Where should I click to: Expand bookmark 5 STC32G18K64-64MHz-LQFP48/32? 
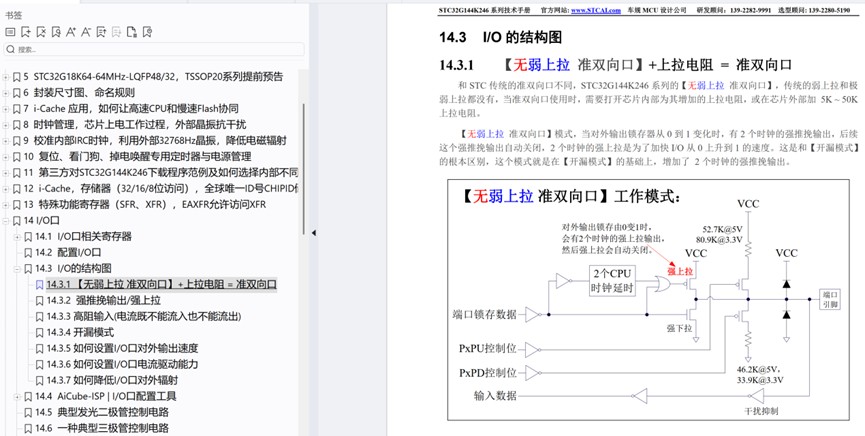(6, 77)
